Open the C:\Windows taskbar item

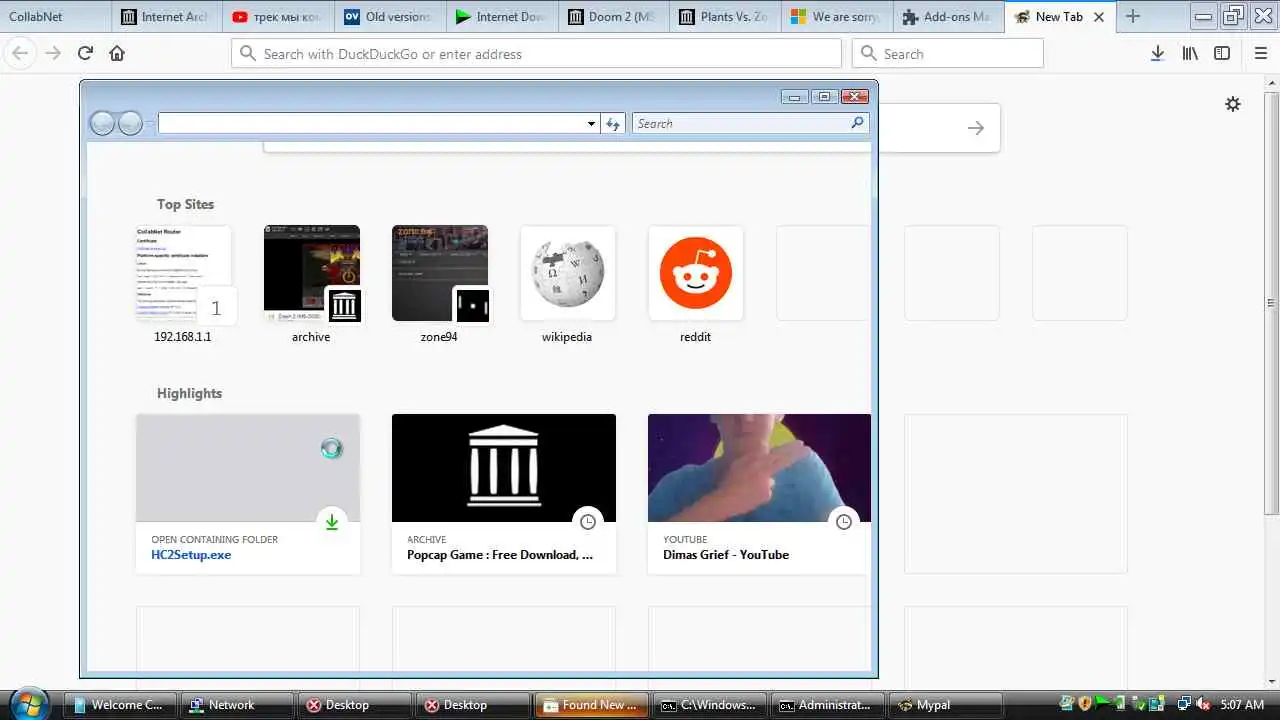coord(711,705)
